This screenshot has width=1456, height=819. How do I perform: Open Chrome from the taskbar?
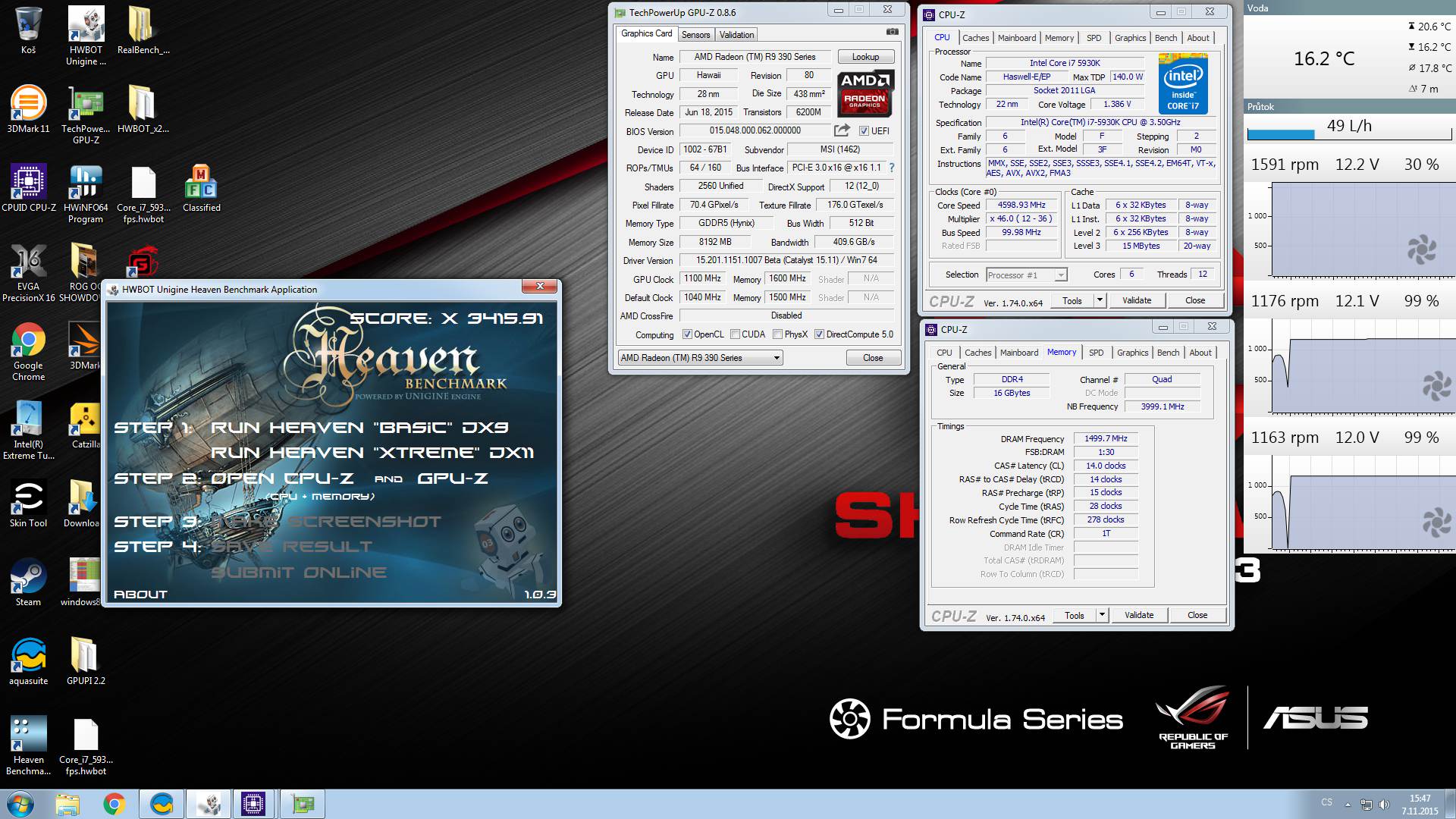pyautogui.click(x=115, y=804)
